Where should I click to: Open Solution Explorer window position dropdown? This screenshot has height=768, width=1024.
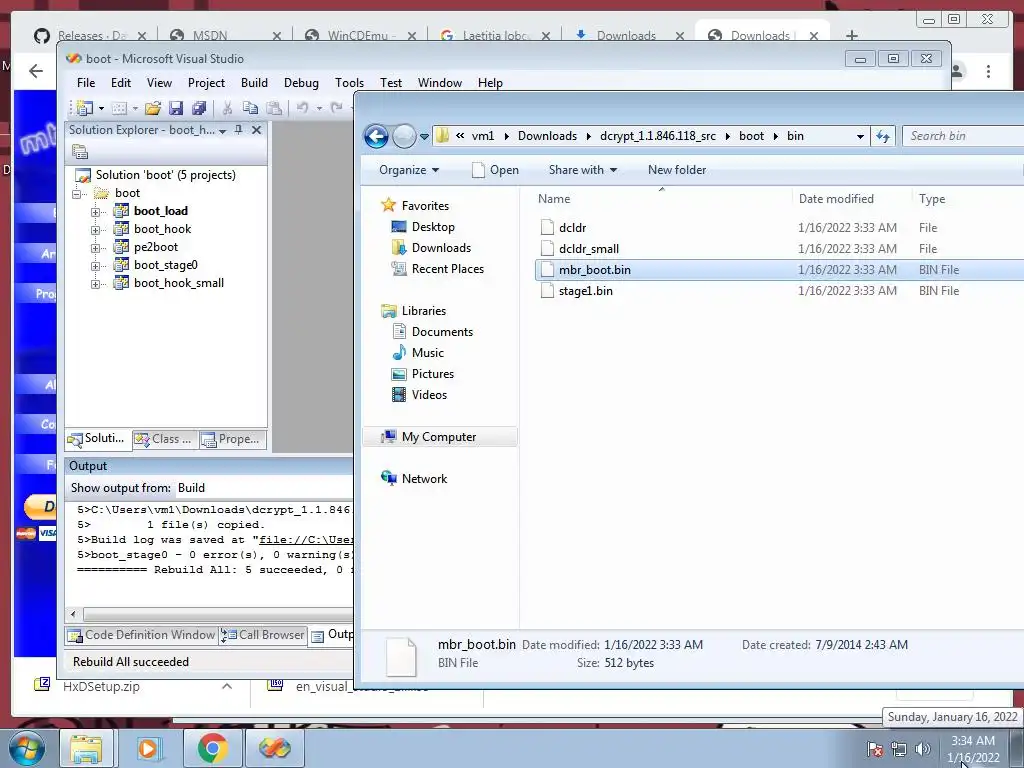(222, 131)
